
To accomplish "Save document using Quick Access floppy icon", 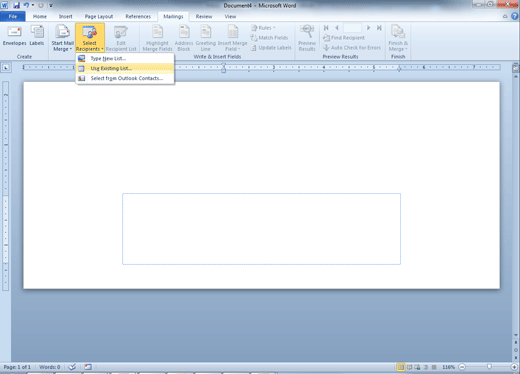I will 17,5.
